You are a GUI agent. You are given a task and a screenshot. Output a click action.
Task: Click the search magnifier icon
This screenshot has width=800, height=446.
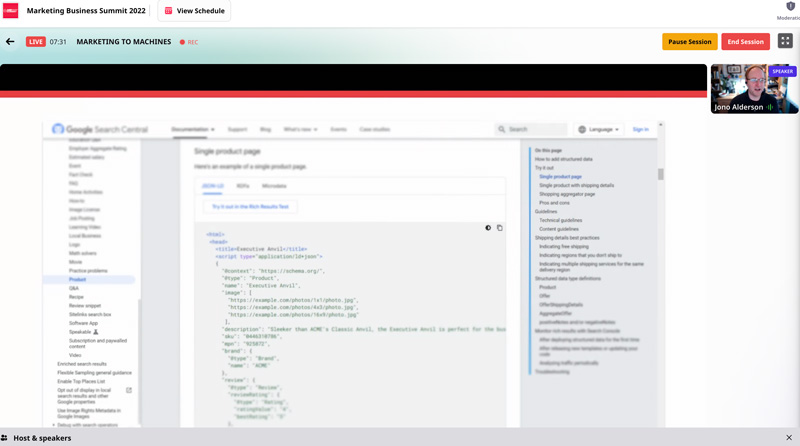[502, 130]
